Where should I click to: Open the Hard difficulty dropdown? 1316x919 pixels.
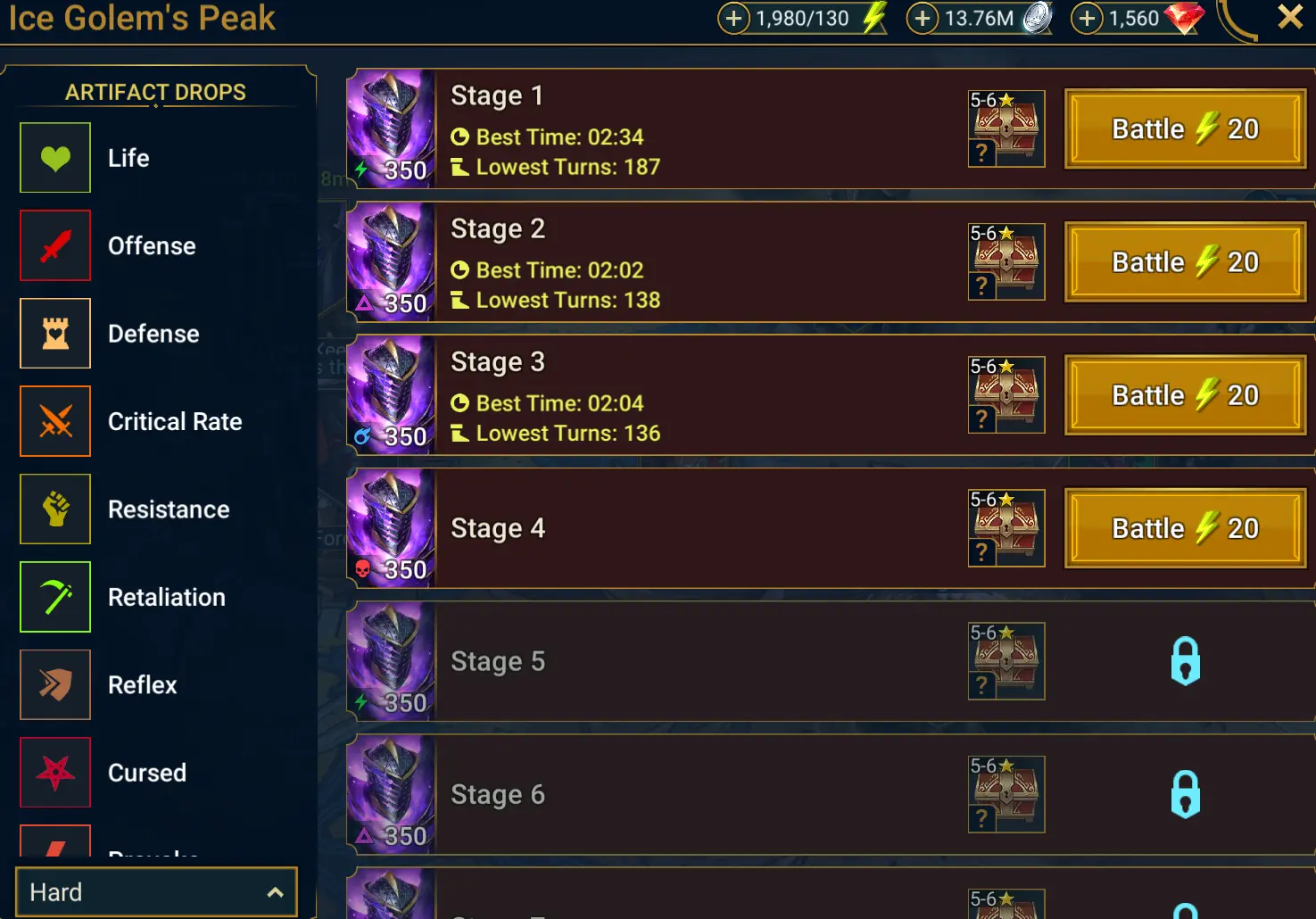(x=156, y=892)
